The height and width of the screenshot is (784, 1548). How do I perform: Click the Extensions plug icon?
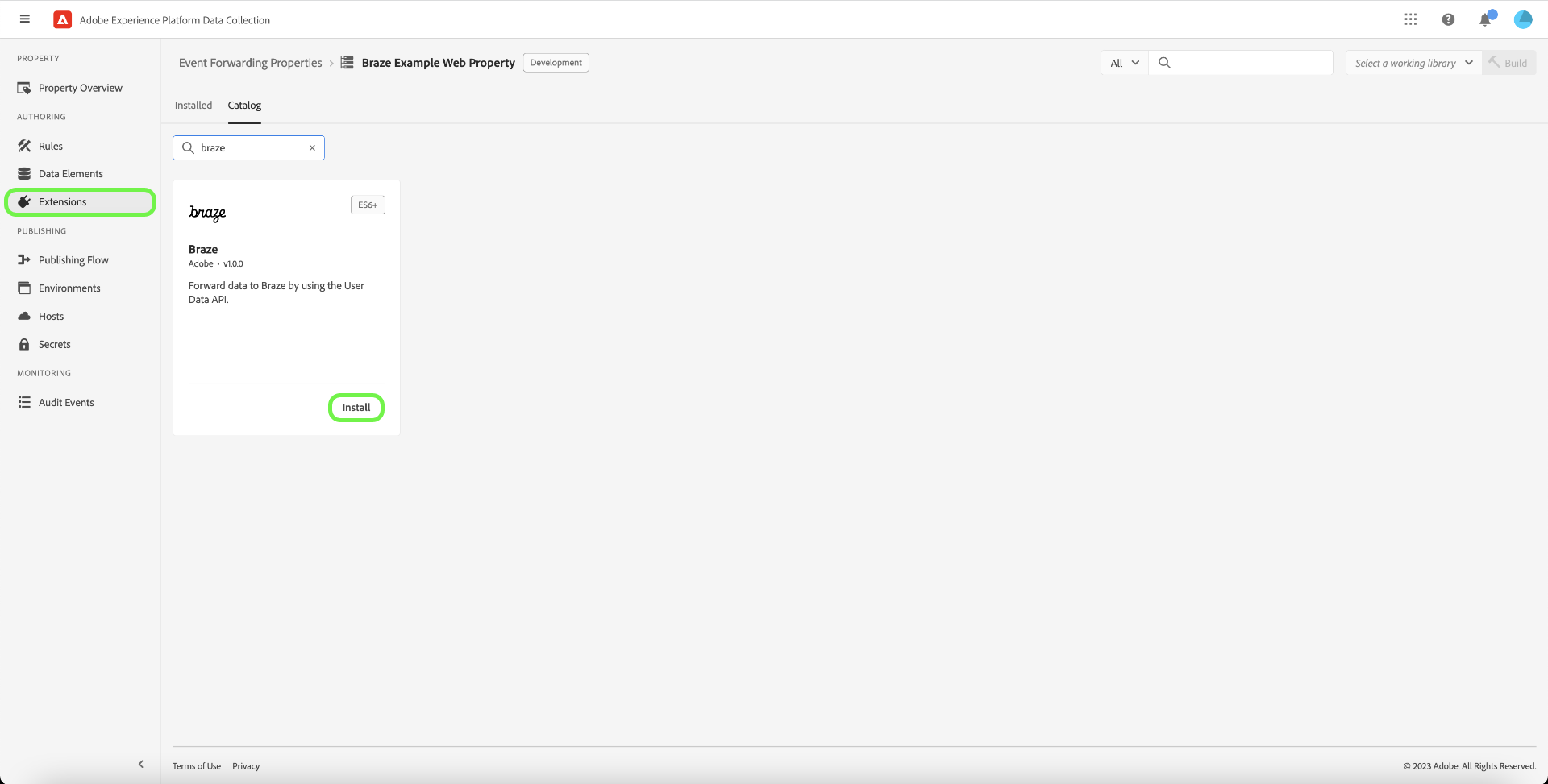pos(24,202)
